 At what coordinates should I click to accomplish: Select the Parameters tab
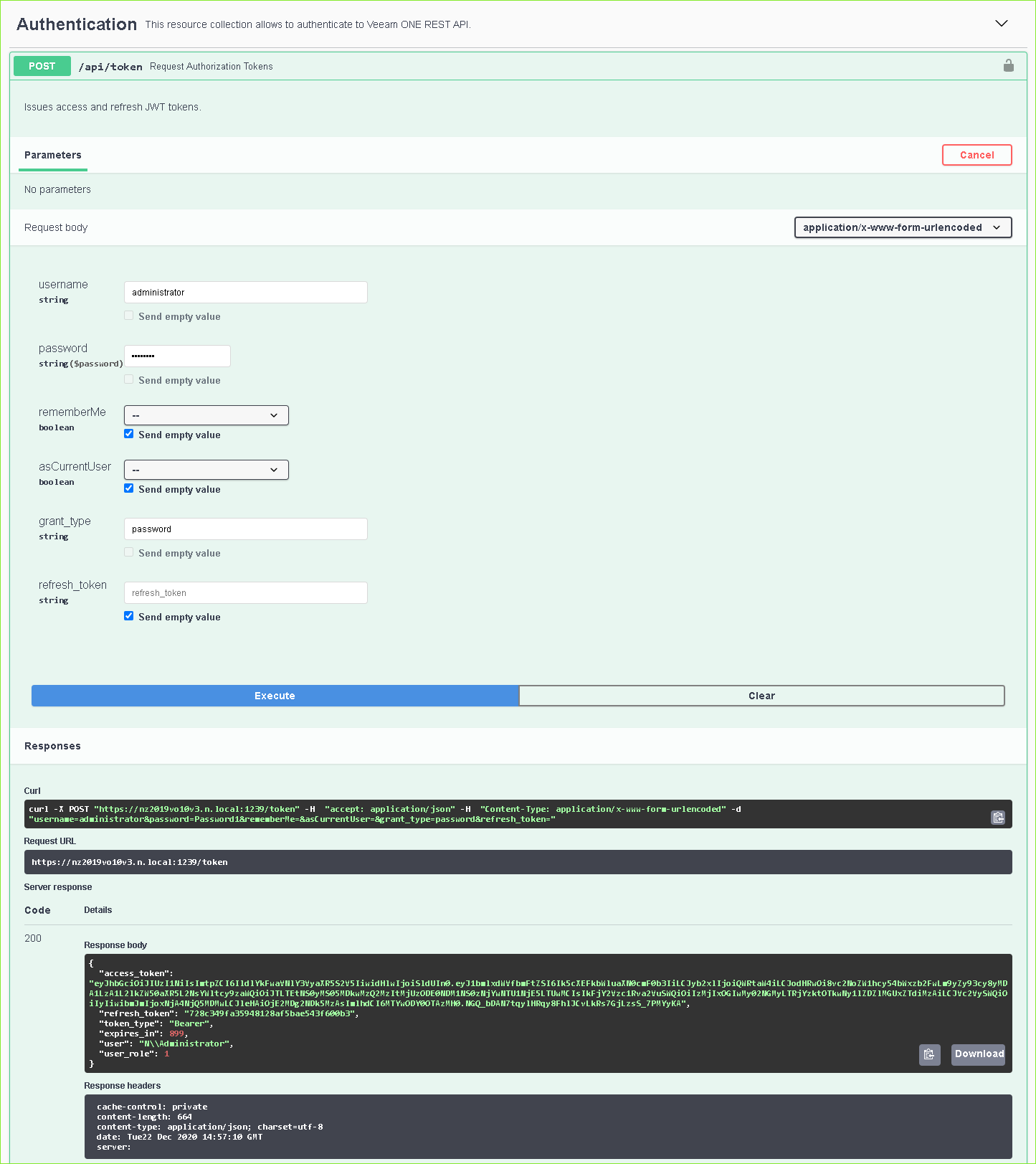pos(53,155)
